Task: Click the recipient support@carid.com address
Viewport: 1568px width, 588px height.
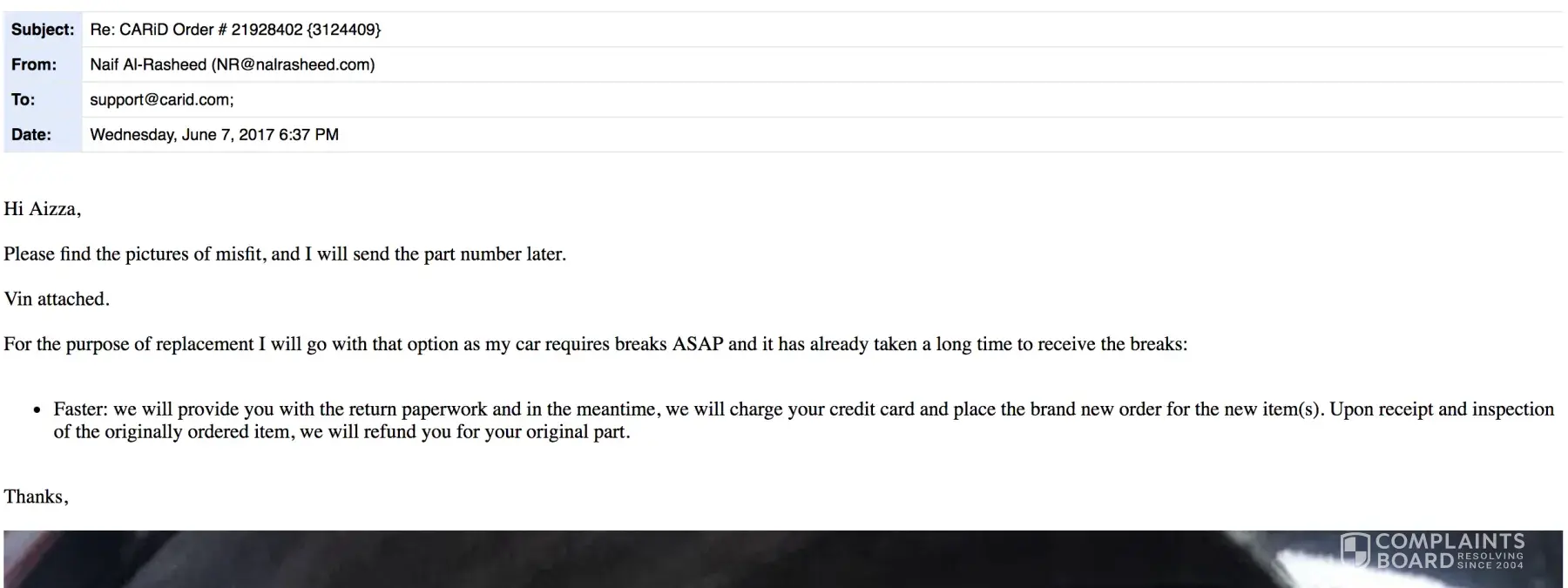Action: tap(161, 99)
